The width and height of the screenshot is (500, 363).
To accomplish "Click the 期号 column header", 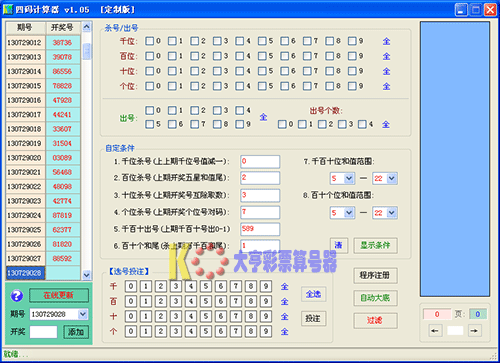I will coord(25,28).
